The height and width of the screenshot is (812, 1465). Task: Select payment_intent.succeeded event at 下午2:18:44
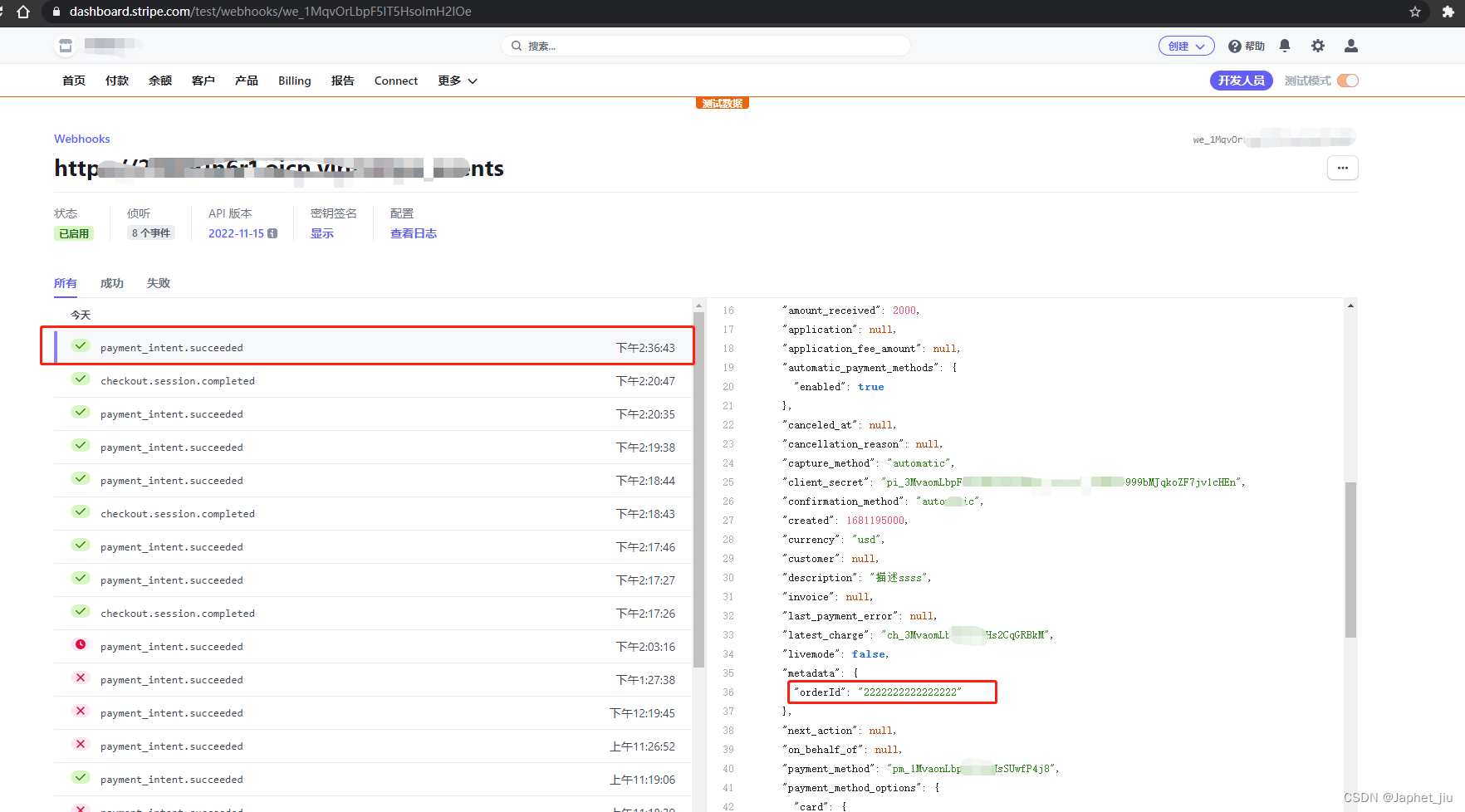pyautogui.click(x=373, y=481)
